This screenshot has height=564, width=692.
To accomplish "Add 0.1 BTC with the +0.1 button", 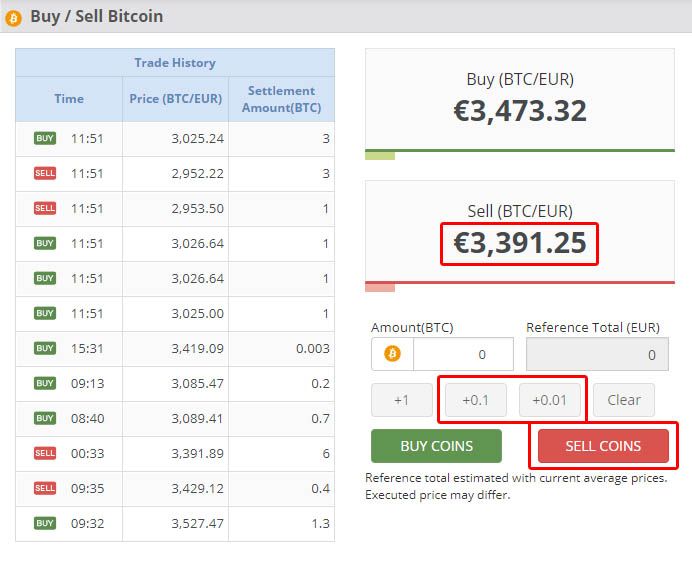I will coord(476,400).
